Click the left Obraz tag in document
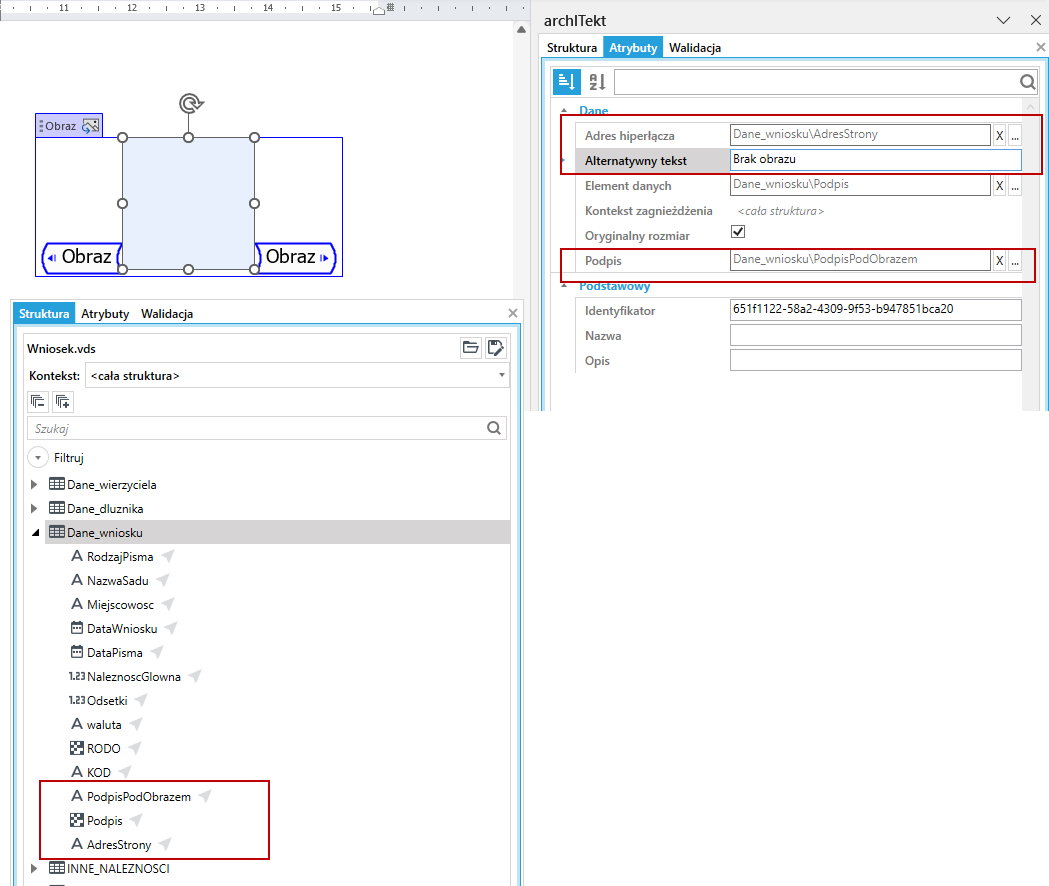This screenshot has height=886, width=1049. tap(82, 257)
